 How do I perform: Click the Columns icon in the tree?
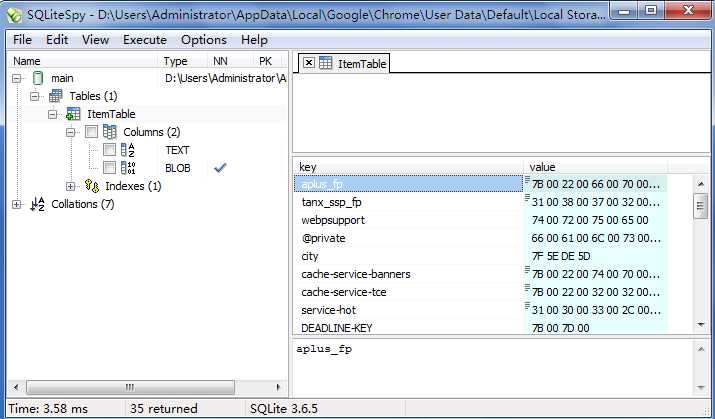coord(109,132)
